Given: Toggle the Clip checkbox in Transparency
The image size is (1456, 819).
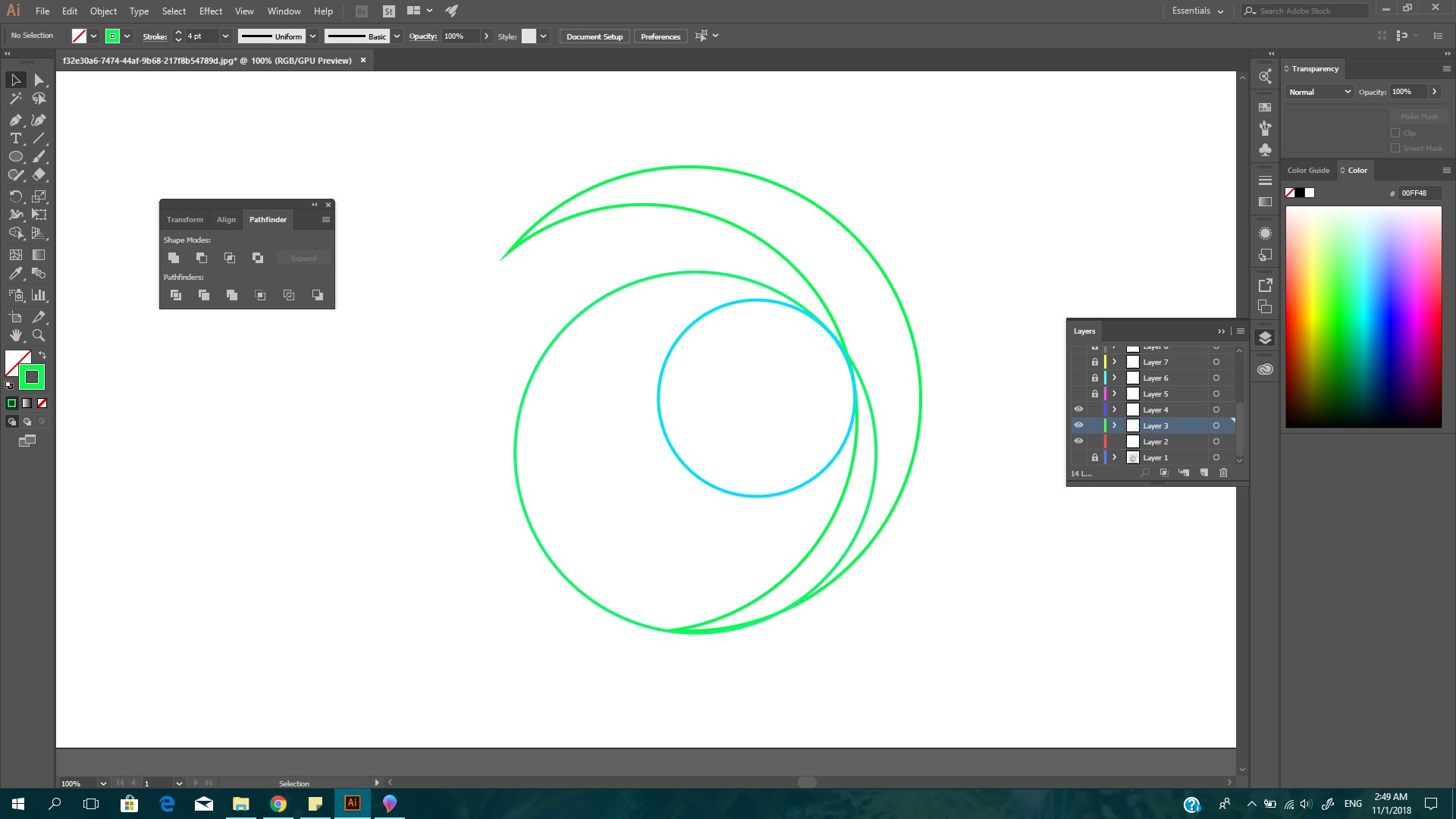Looking at the screenshot, I should (x=1395, y=133).
